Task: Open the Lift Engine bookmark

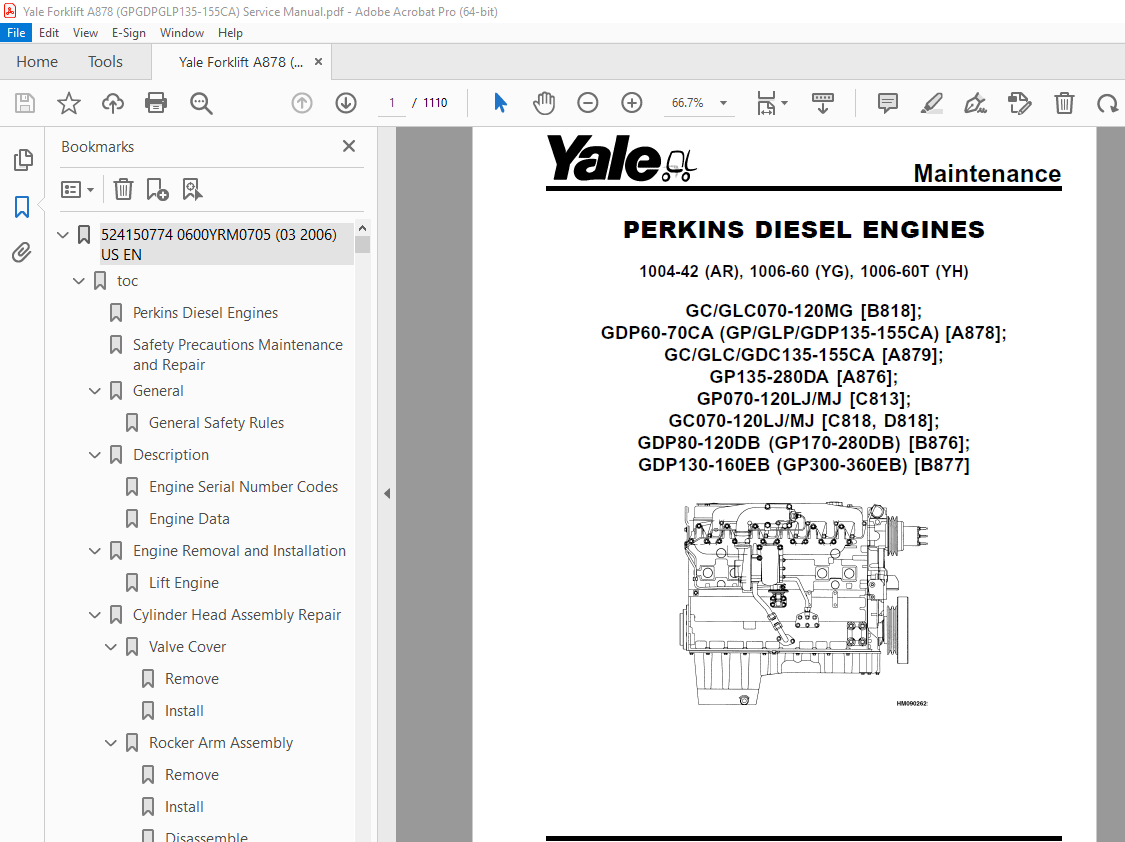Action: click(184, 583)
